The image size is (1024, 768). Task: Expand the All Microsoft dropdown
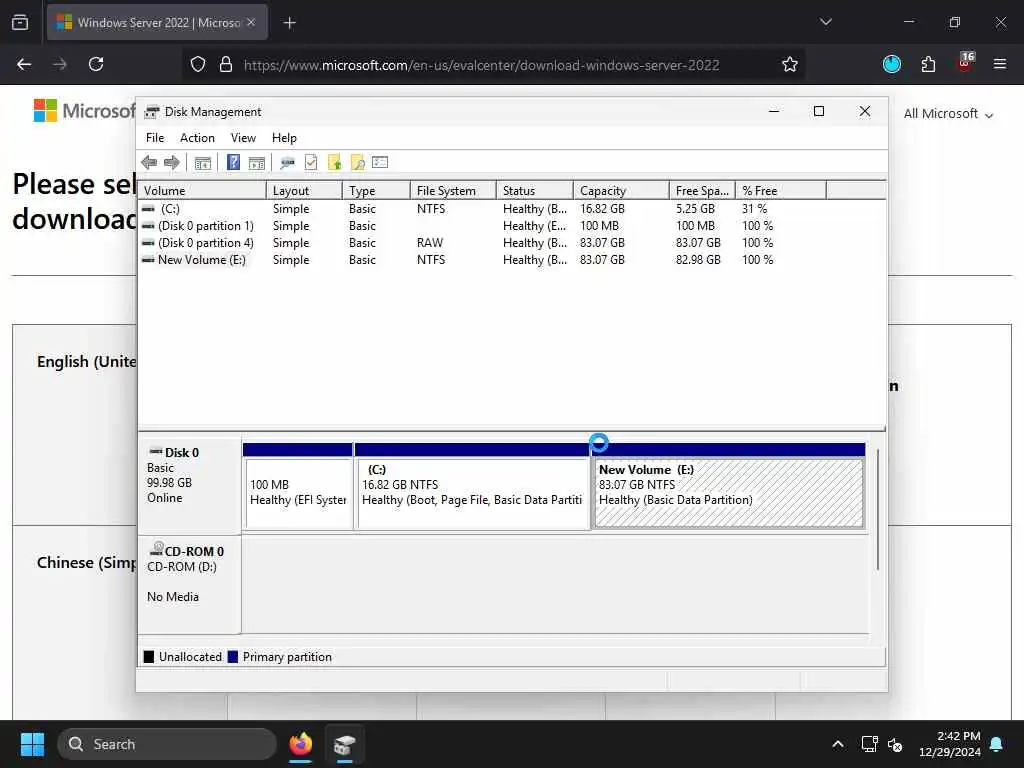click(x=948, y=114)
